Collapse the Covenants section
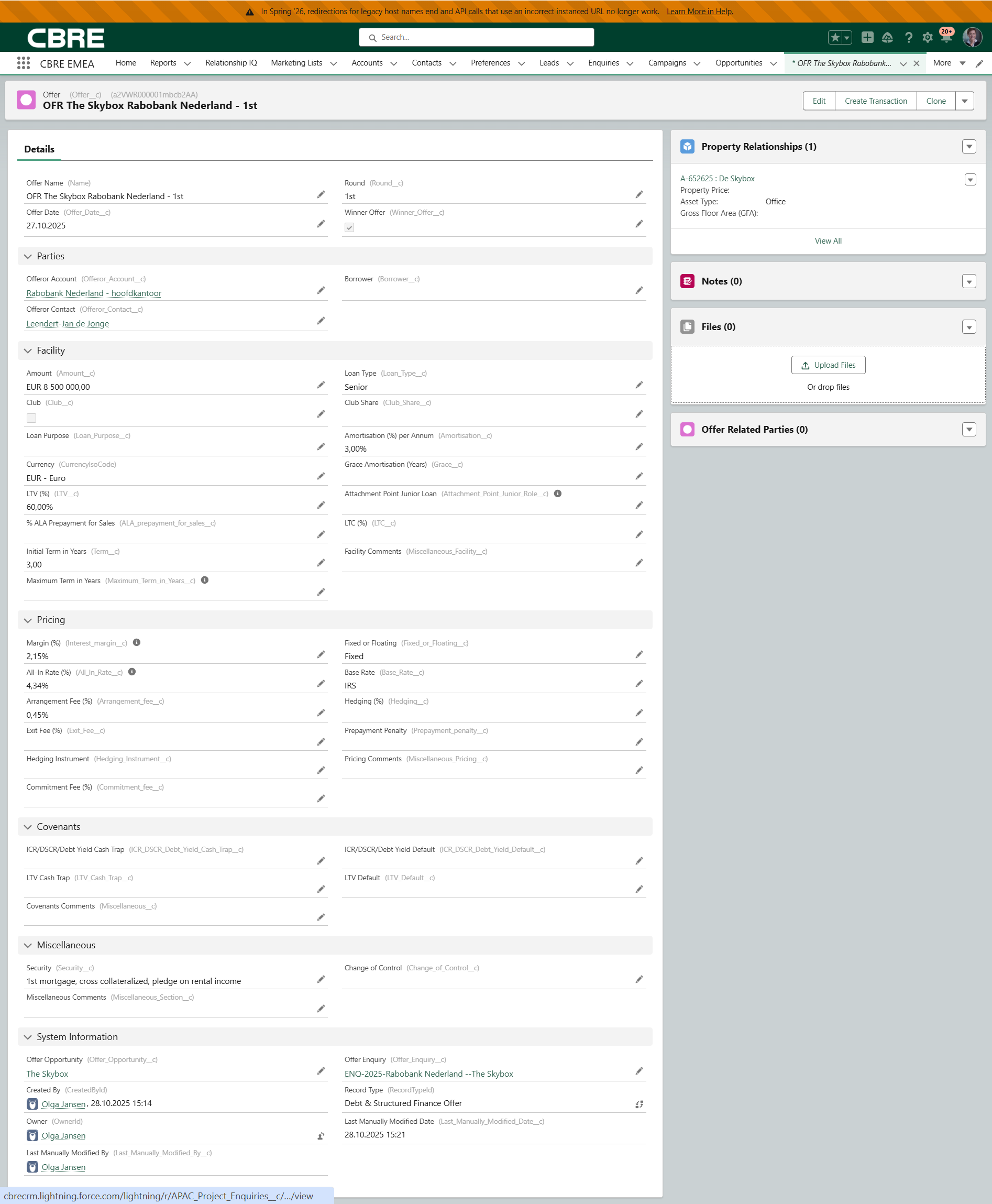This screenshot has height=1204, width=992. 28,827
